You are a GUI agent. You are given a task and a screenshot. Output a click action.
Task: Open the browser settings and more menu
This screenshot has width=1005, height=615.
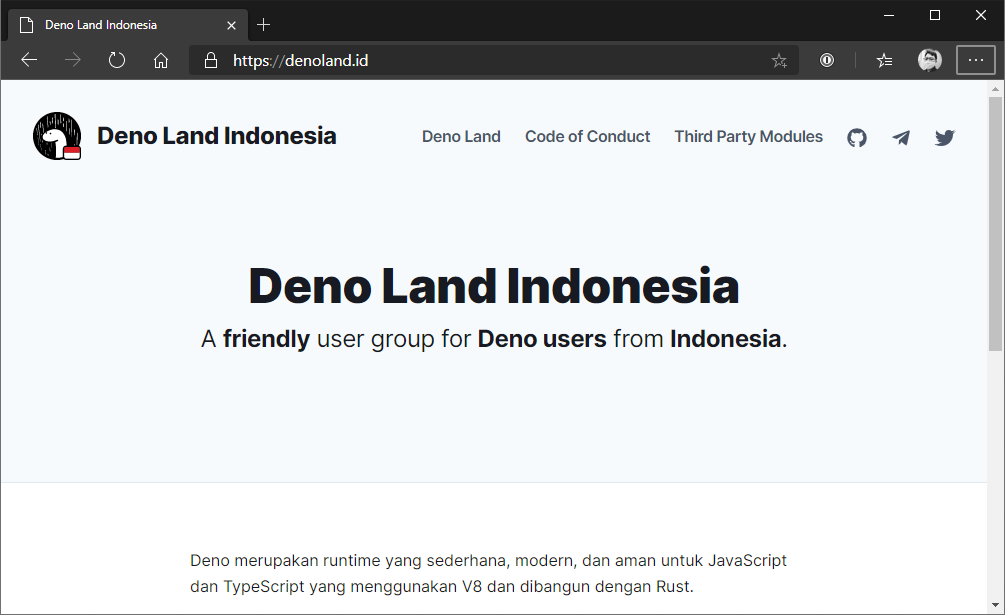click(976, 60)
